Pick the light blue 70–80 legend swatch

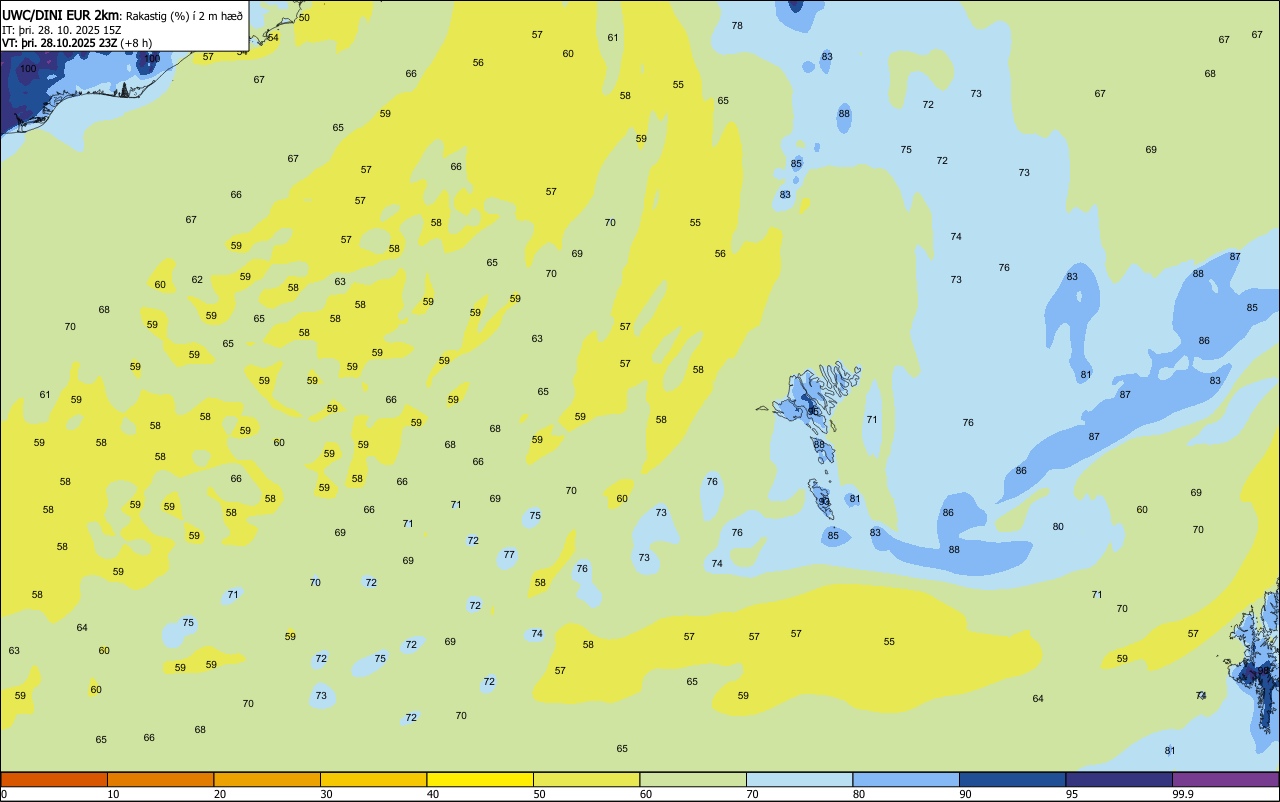click(x=799, y=779)
